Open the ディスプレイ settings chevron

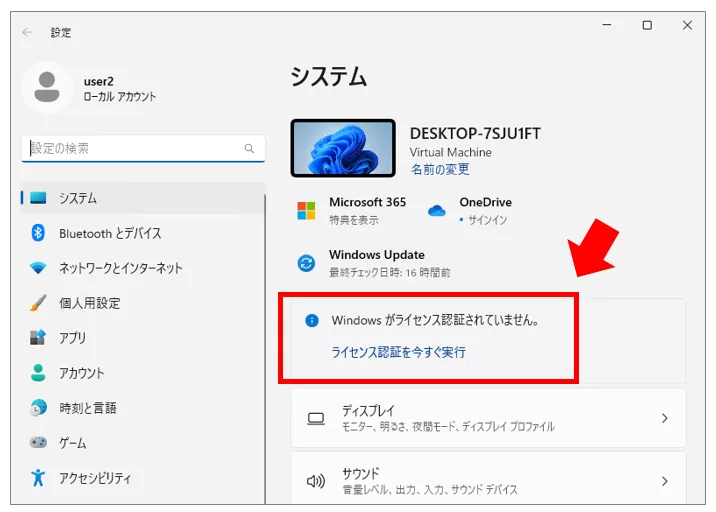coord(664,418)
